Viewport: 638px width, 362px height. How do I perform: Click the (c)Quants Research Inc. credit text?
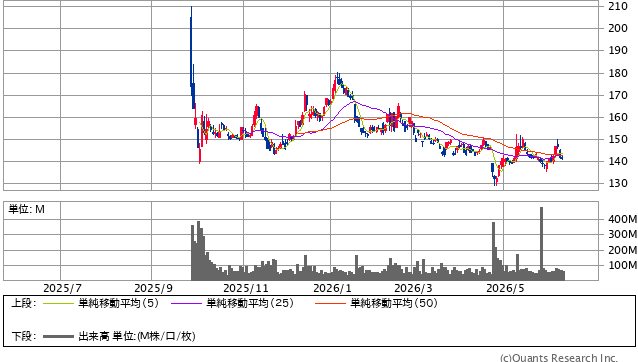pos(559,358)
